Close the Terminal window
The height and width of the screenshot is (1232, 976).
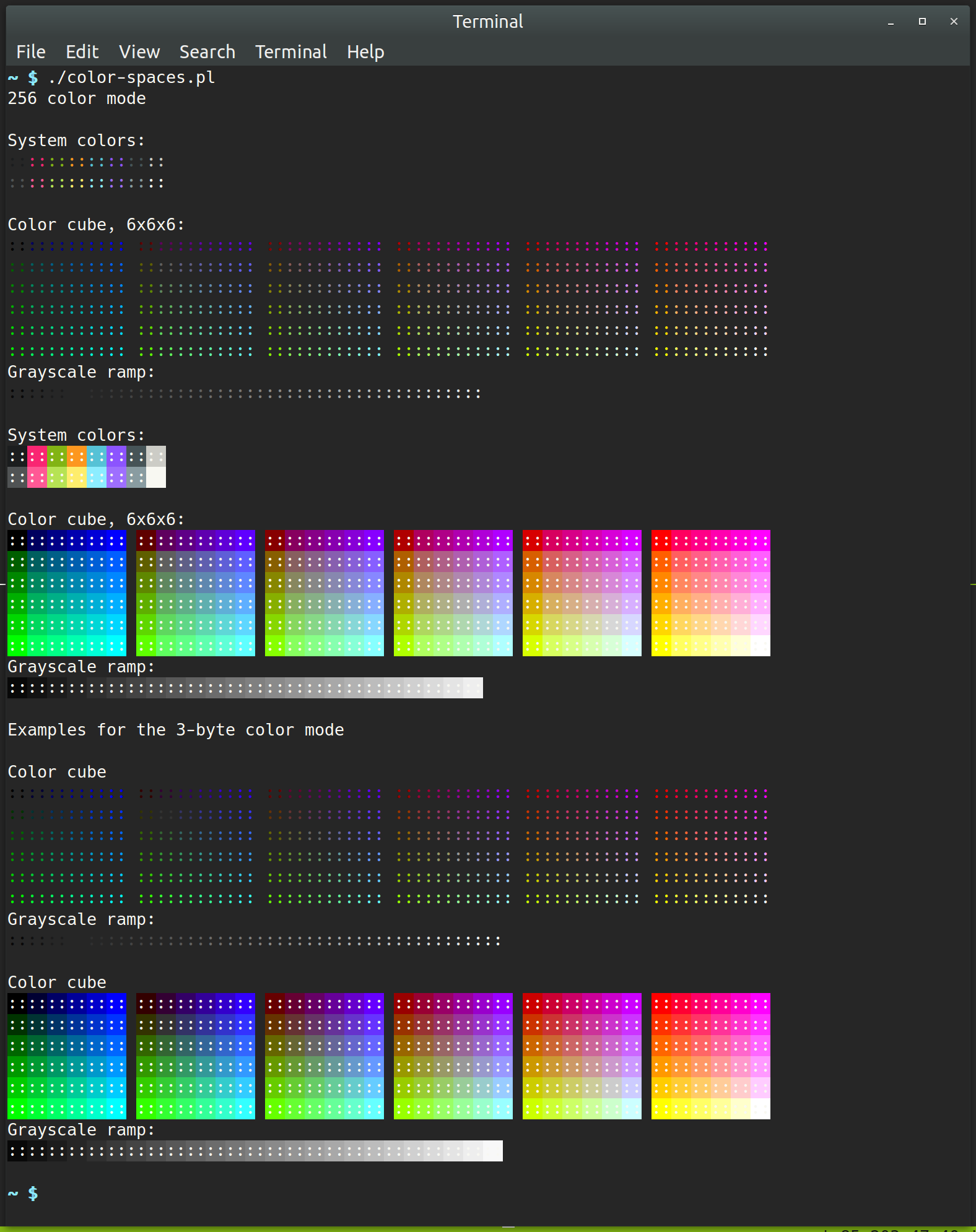(954, 22)
